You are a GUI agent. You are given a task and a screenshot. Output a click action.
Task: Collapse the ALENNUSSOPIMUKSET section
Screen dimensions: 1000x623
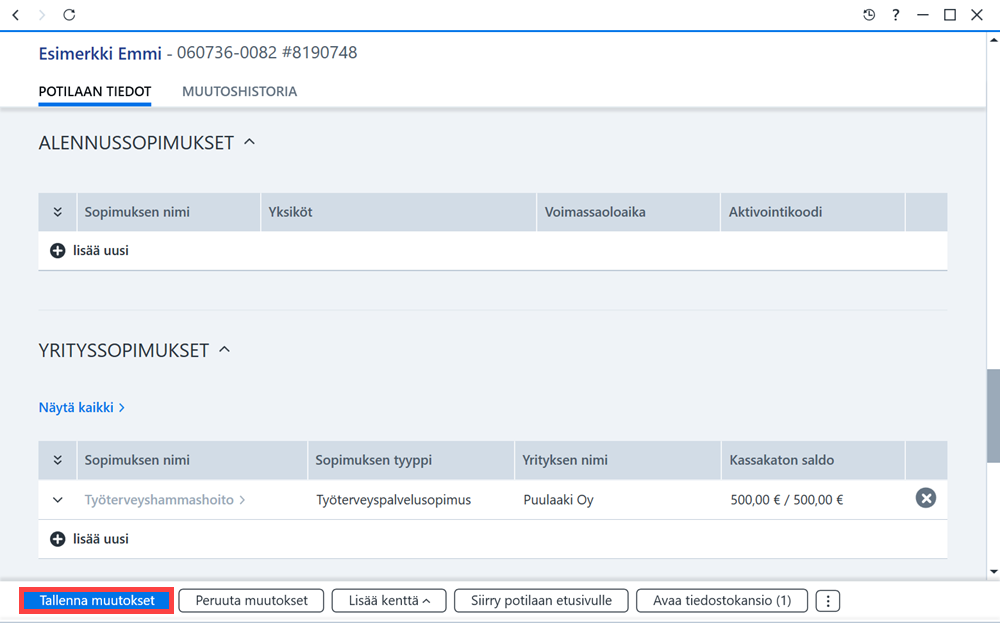click(x=249, y=142)
